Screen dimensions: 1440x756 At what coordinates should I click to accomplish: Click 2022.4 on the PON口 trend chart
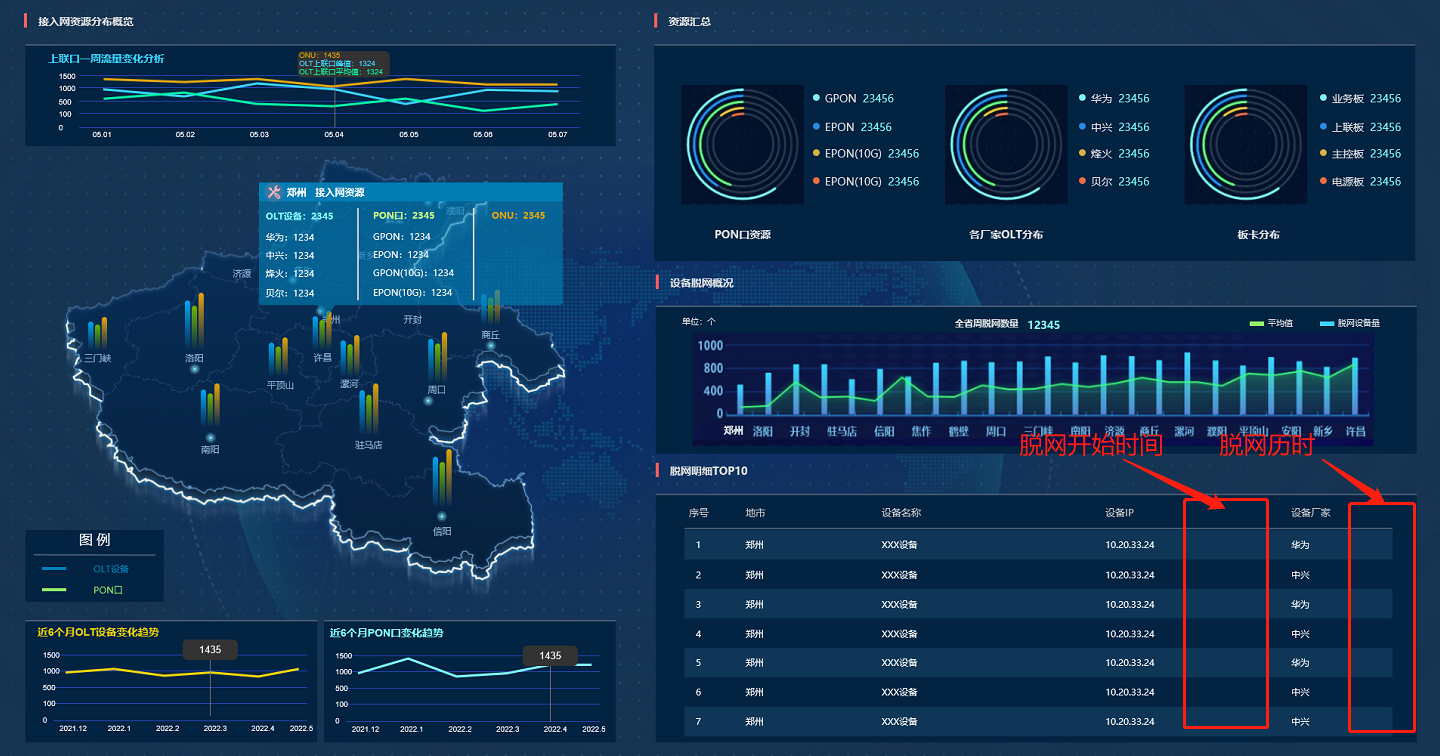coord(554,729)
